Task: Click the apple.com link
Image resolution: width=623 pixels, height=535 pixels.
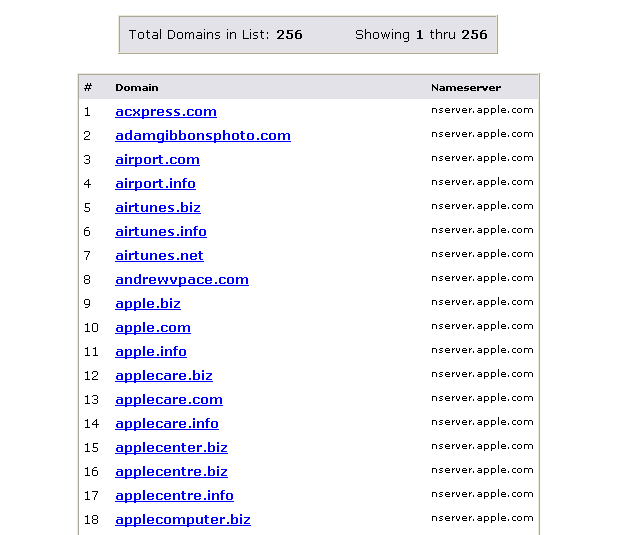Action: coord(152,328)
